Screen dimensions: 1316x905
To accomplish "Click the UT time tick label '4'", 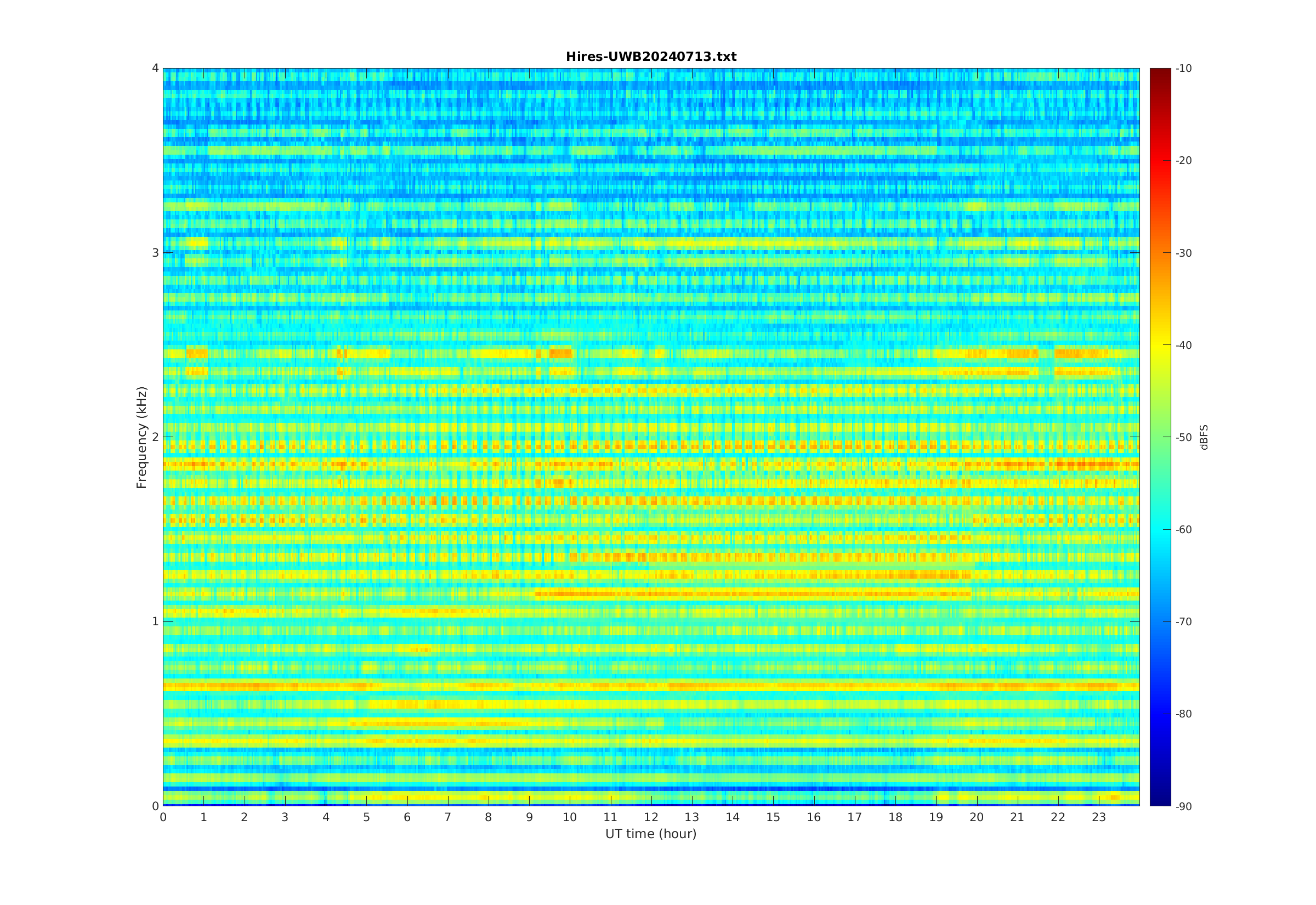I will (x=326, y=817).
